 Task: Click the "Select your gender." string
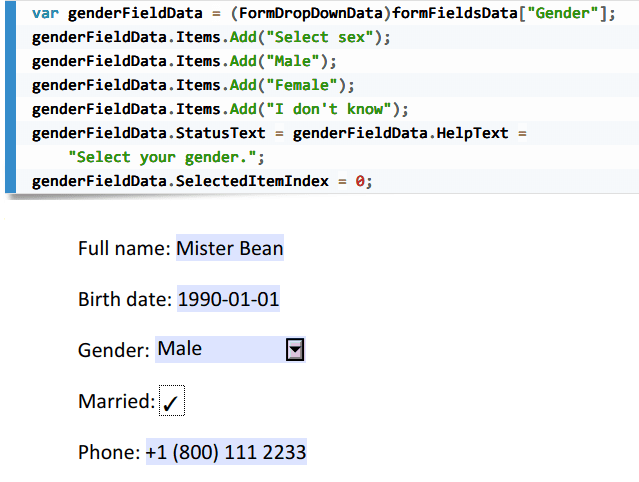point(162,157)
